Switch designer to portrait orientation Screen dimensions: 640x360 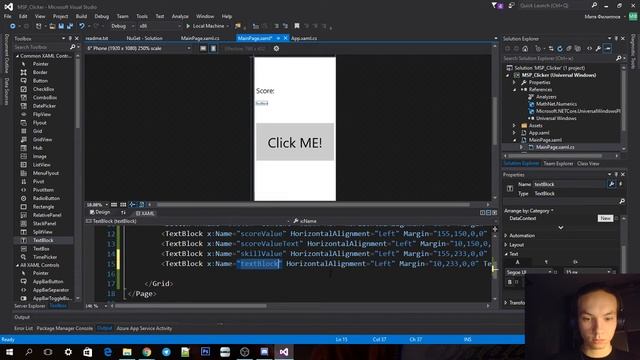tap(213, 48)
